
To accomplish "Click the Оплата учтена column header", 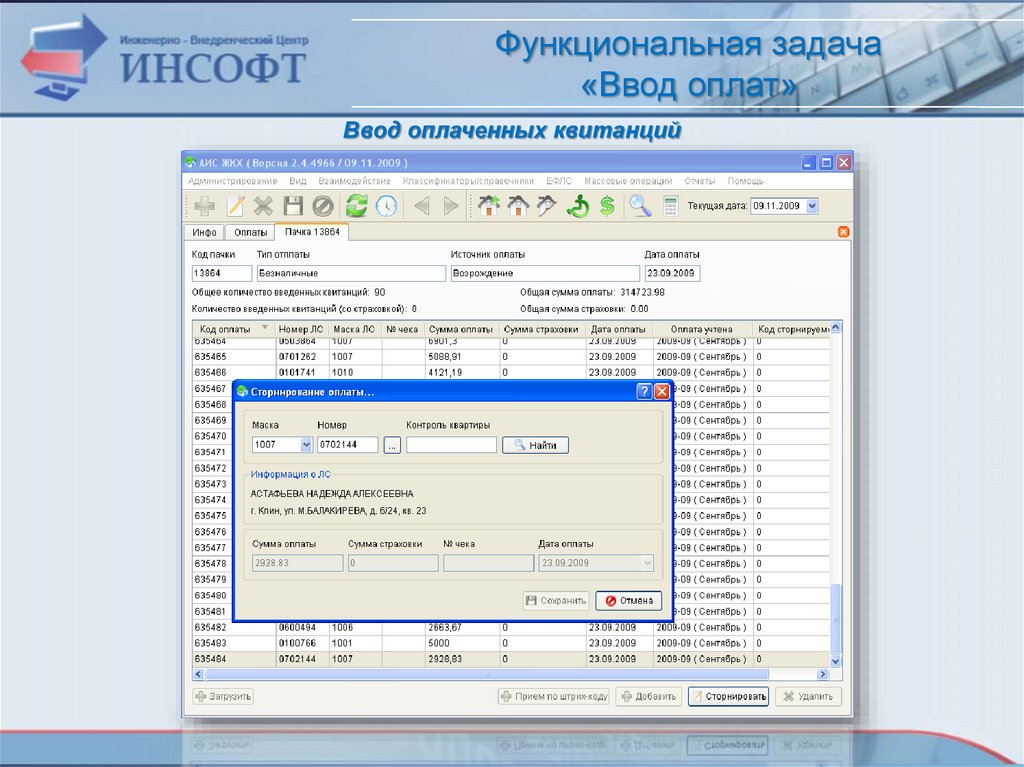I will [702, 329].
